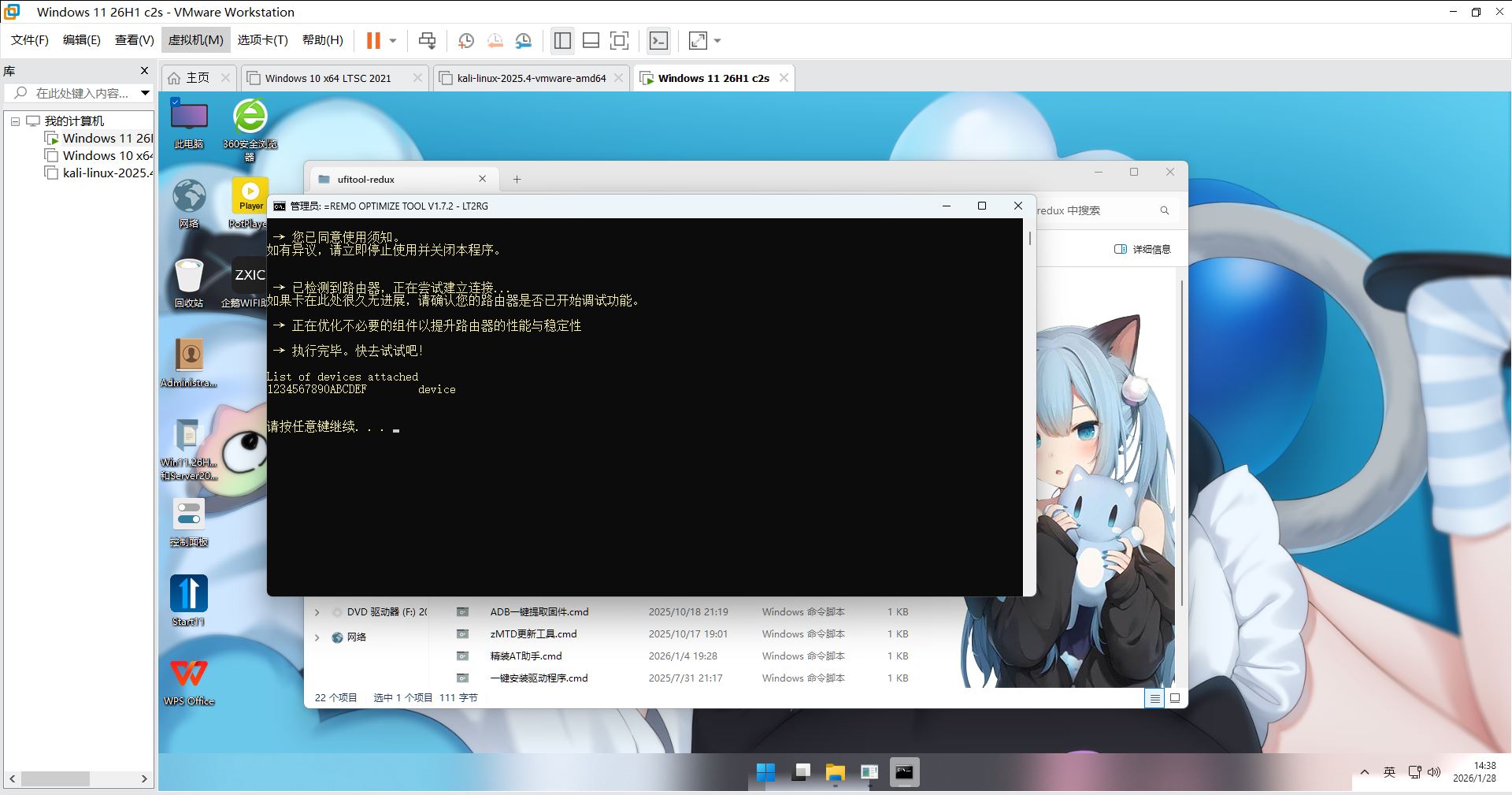Screen dimensions: 1512x795
Task: Close the 库 library panel
Action: click(x=144, y=71)
